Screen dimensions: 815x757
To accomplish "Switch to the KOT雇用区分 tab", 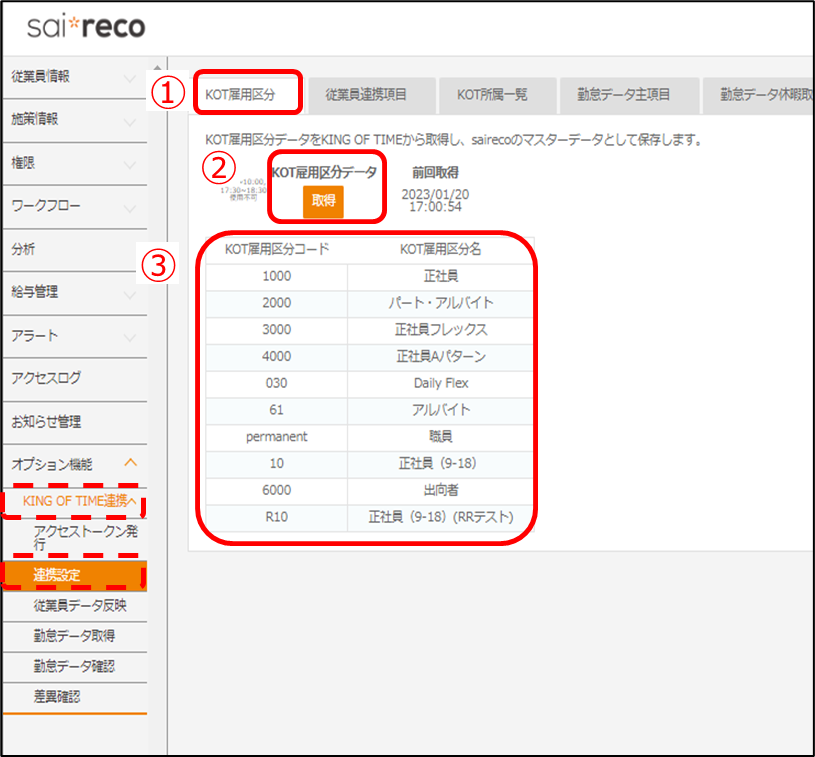I will click(x=247, y=94).
